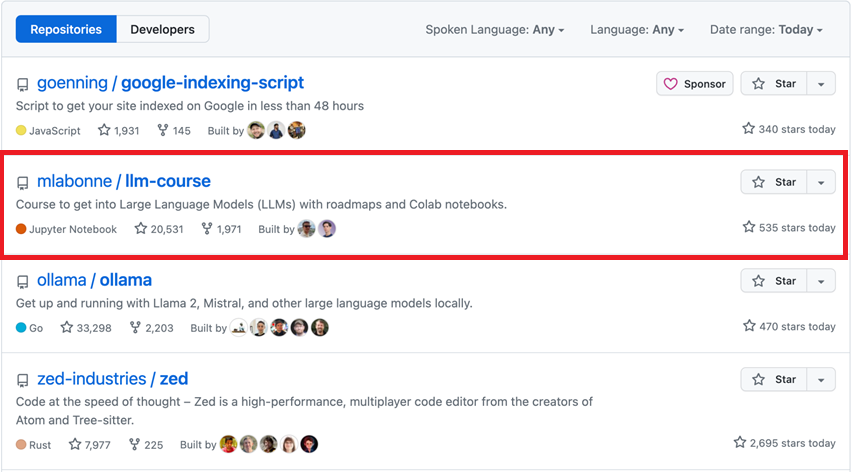View 1,971 forks of llm-course
The width and height of the screenshot is (855, 472).
point(221,229)
